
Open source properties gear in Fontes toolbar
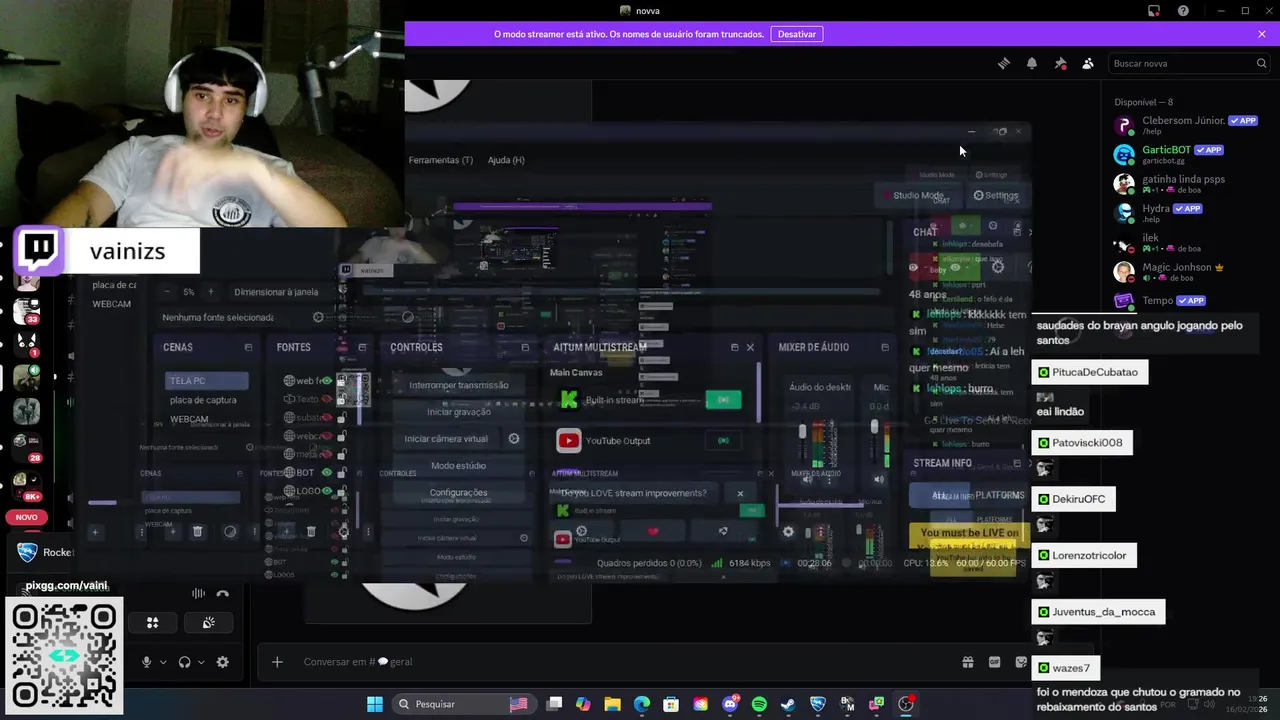pos(343,532)
